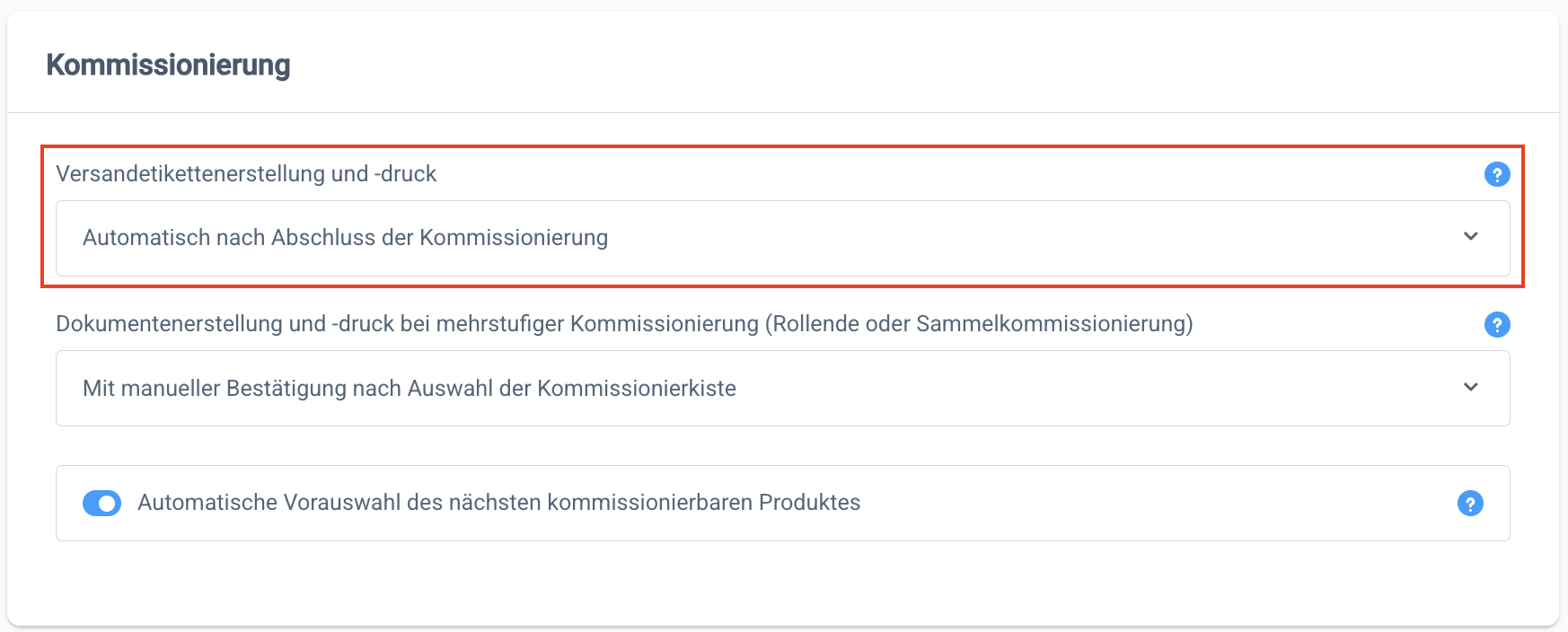
Task: Expand the chevron beside Automatisch nach Abschluss der Kommissionierung
Action: (x=1470, y=238)
